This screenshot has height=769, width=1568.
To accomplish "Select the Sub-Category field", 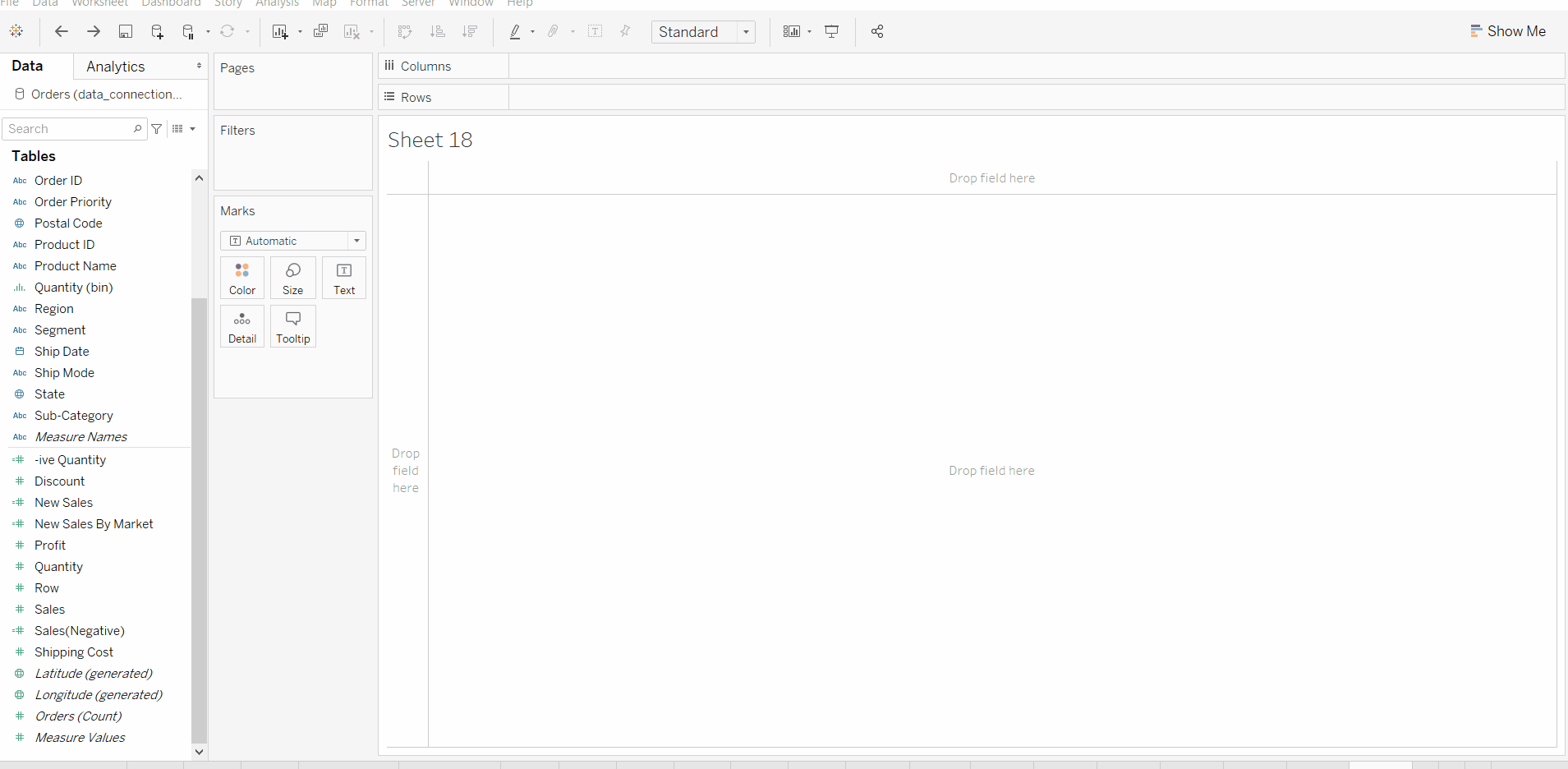I will pyautogui.click(x=74, y=416).
